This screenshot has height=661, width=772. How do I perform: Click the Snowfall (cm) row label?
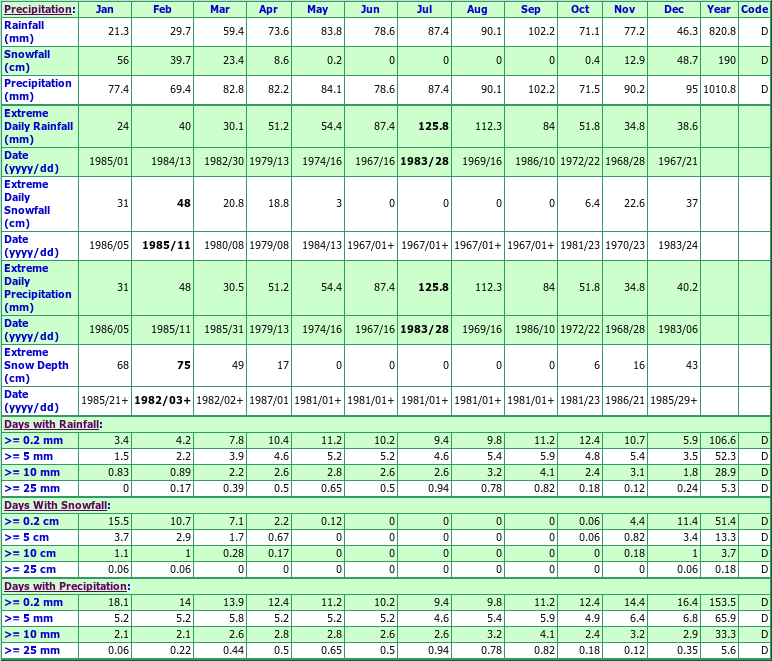click(x=27, y=61)
